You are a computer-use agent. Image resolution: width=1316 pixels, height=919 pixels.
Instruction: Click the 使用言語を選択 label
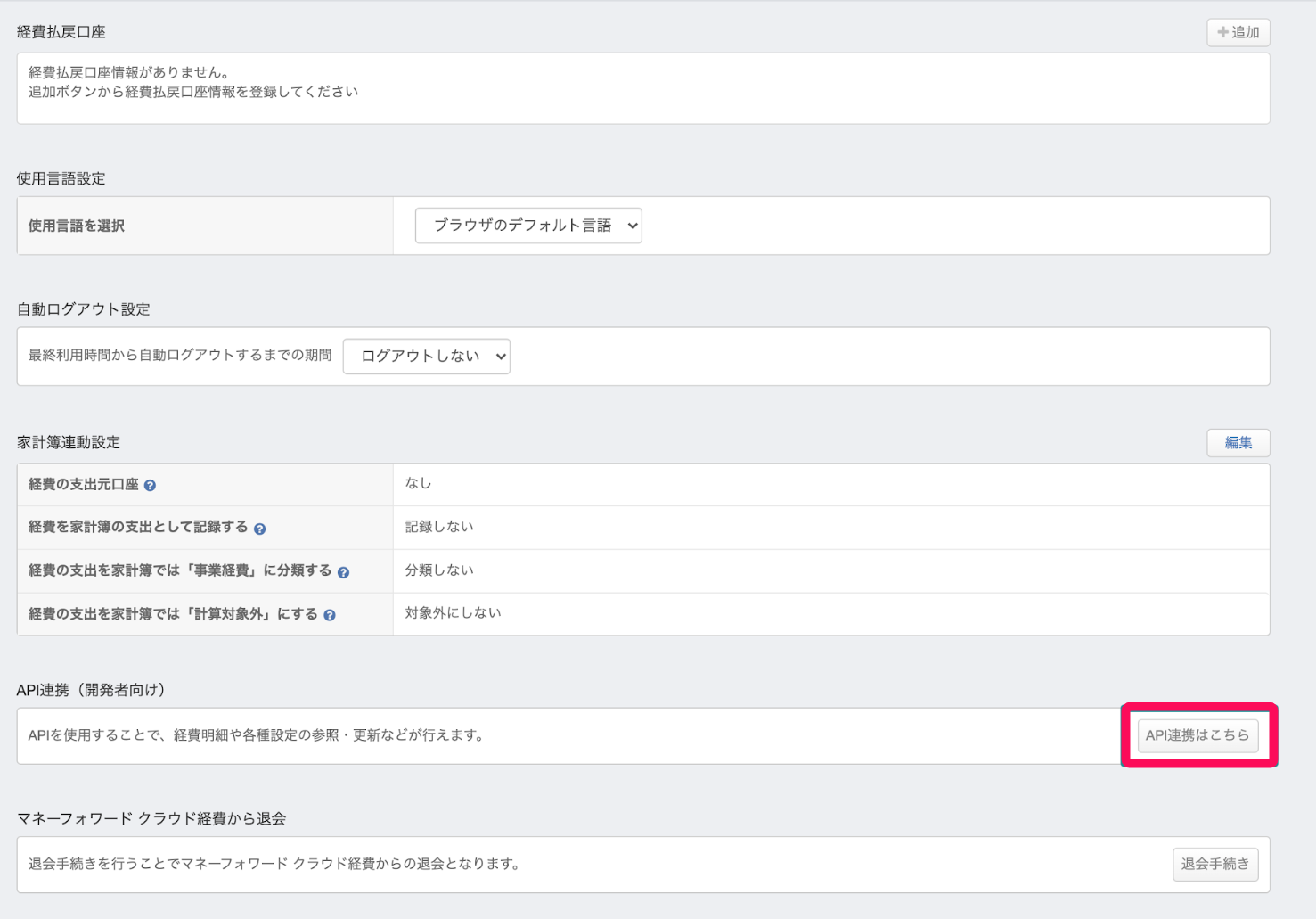(77, 226)
